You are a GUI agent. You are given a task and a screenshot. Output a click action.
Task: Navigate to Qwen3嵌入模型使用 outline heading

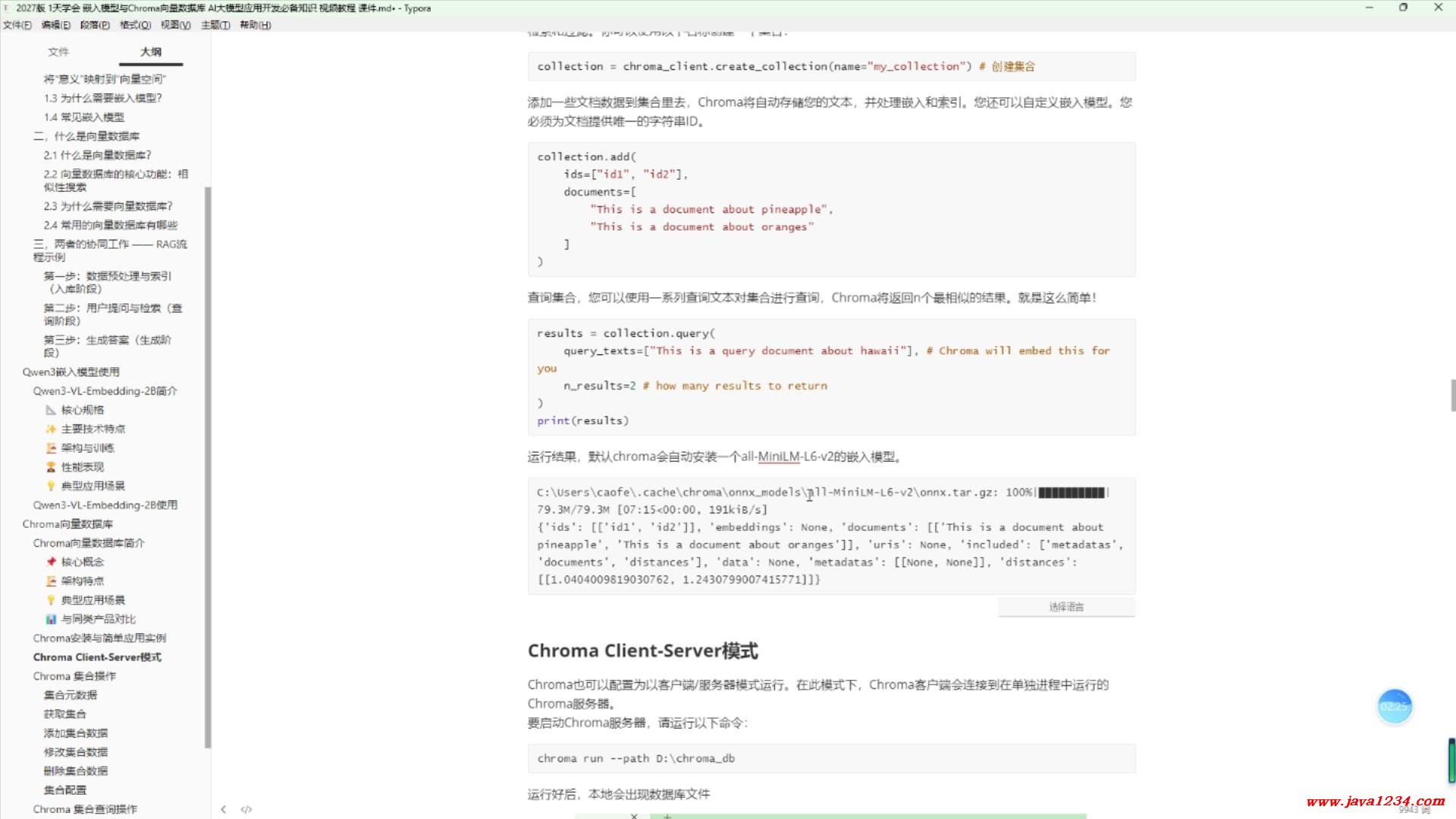pyautogui.click(x=71, y=372)
